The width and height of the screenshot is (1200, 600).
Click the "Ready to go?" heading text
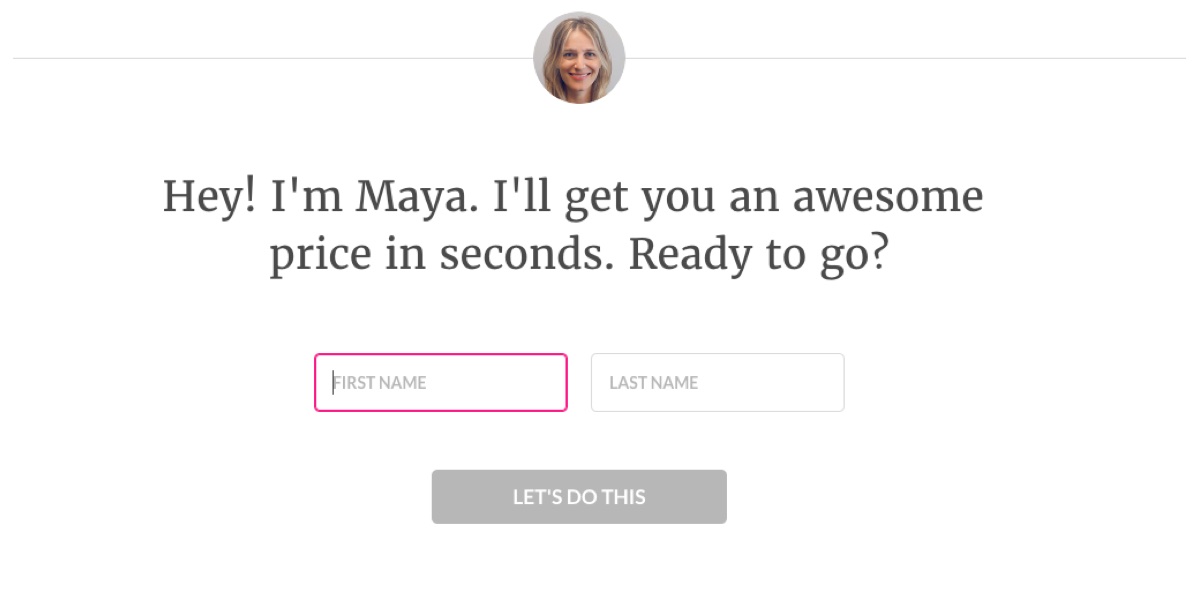coord(758,255)
